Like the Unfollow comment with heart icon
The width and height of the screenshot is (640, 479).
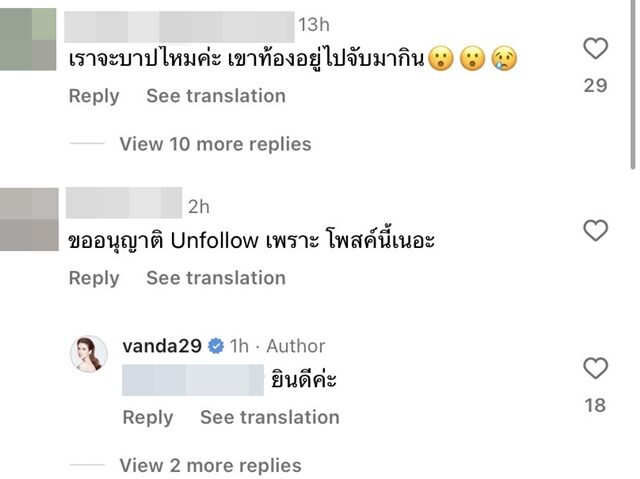(595, 231)
